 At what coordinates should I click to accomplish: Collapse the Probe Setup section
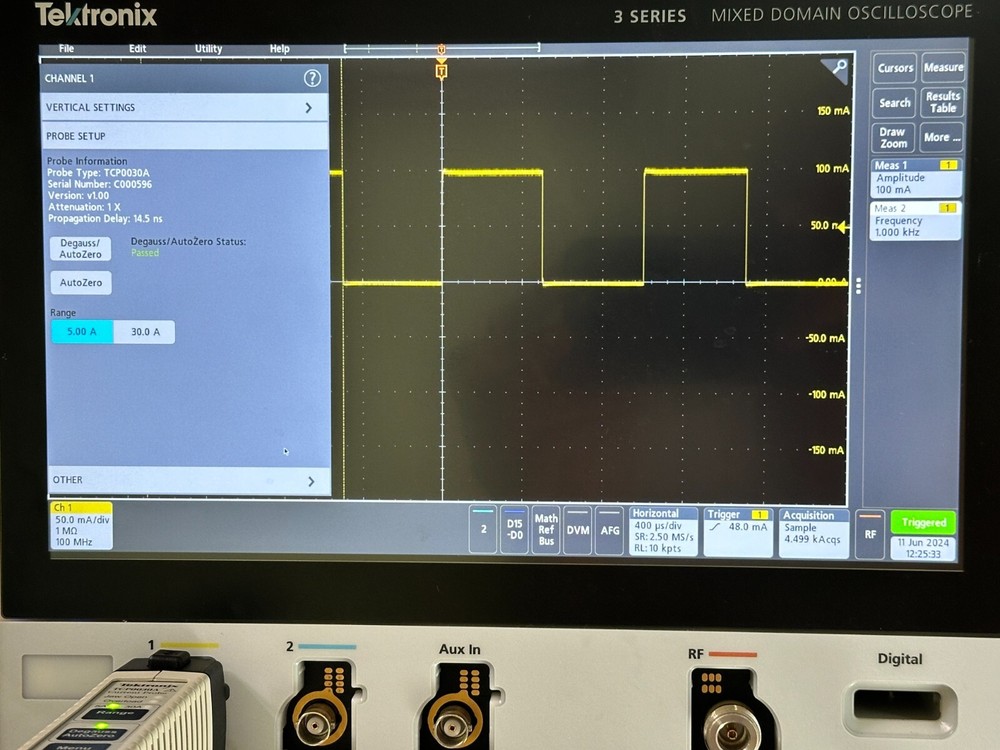click(184, 136)
